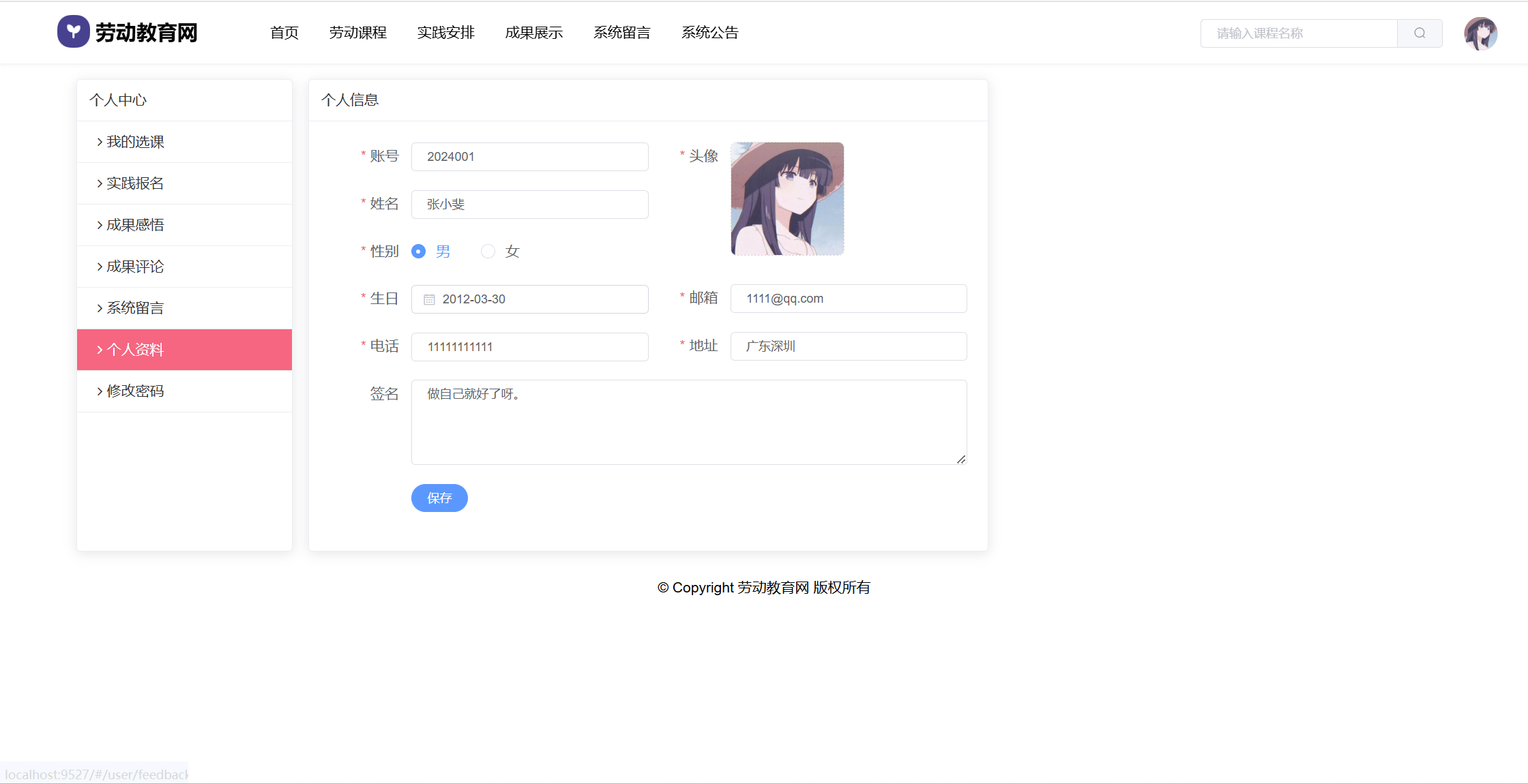Click the user avatar in top right
This screenshot has width=1528, height=784.
point(1480,33)
